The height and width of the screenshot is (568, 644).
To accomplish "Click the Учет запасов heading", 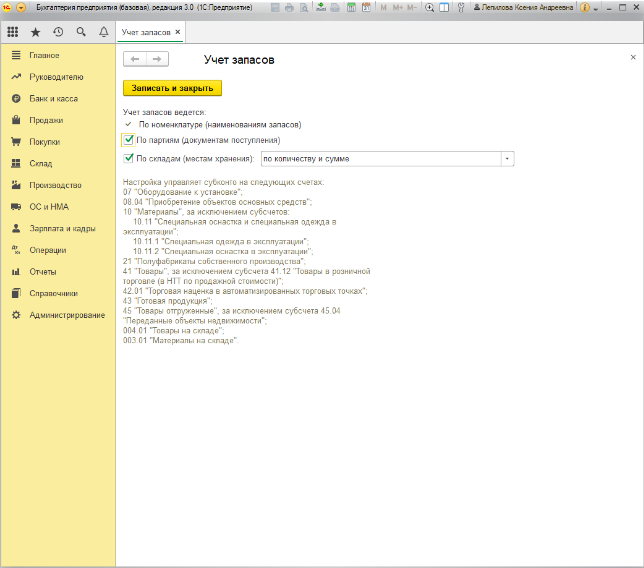I will point(239,60).
